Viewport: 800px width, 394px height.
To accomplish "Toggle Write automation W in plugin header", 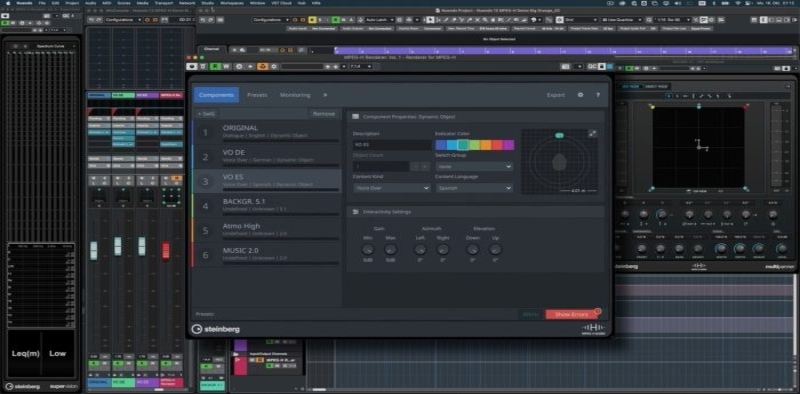I will (x=226, y=66).
